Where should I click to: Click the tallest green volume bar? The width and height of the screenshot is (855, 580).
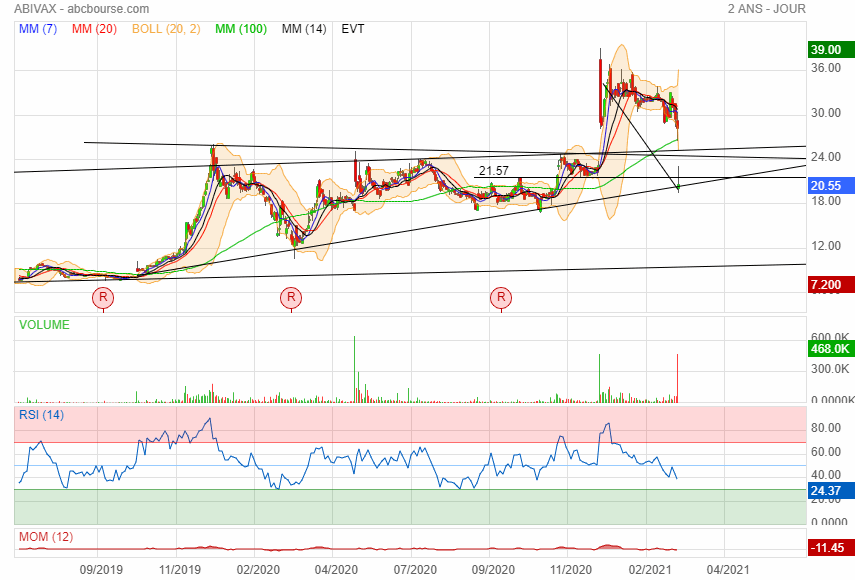(354, 369)
